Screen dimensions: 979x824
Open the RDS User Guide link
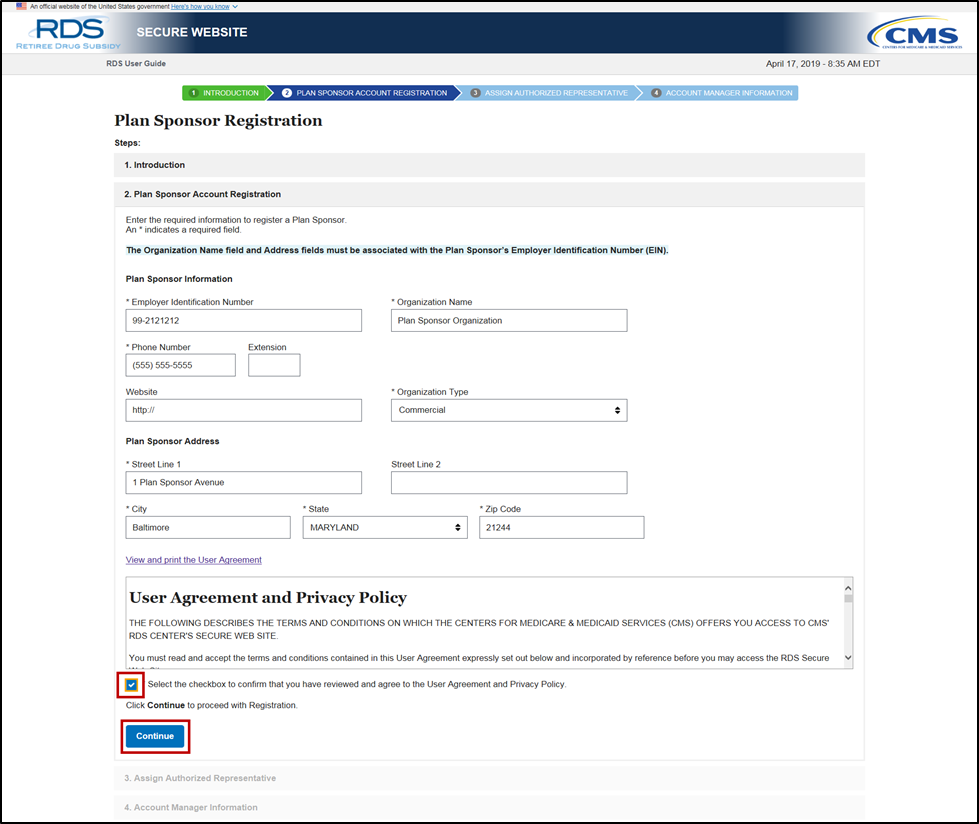(134, 64)
